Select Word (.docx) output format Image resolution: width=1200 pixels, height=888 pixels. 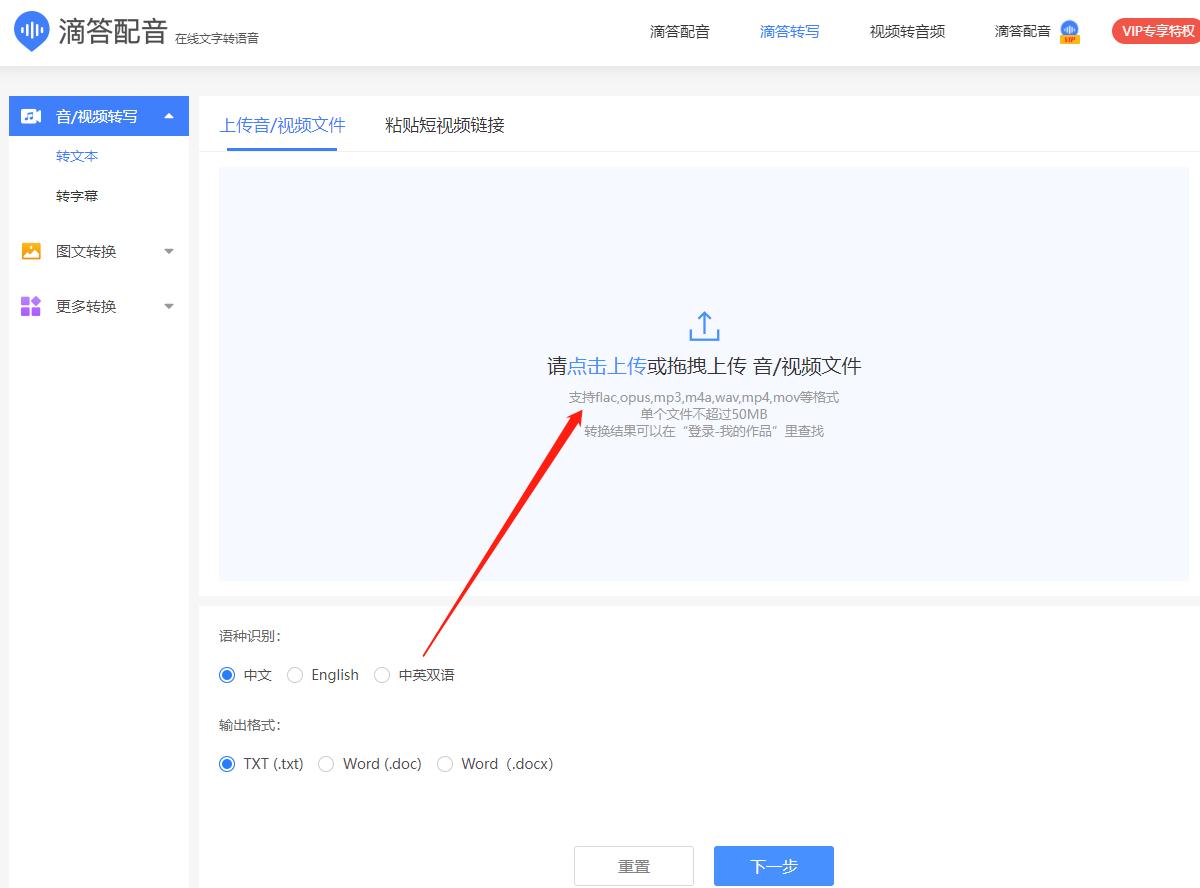coord(444,763)
